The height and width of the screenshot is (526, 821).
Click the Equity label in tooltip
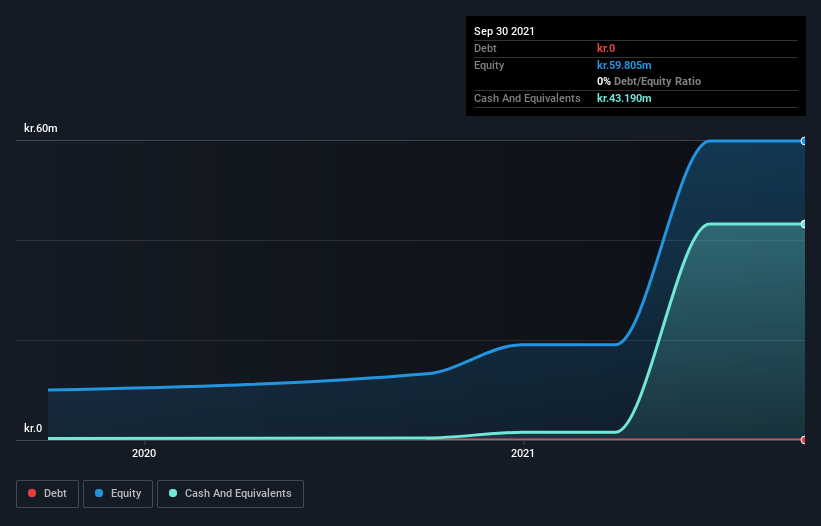[x=489, y=65]
